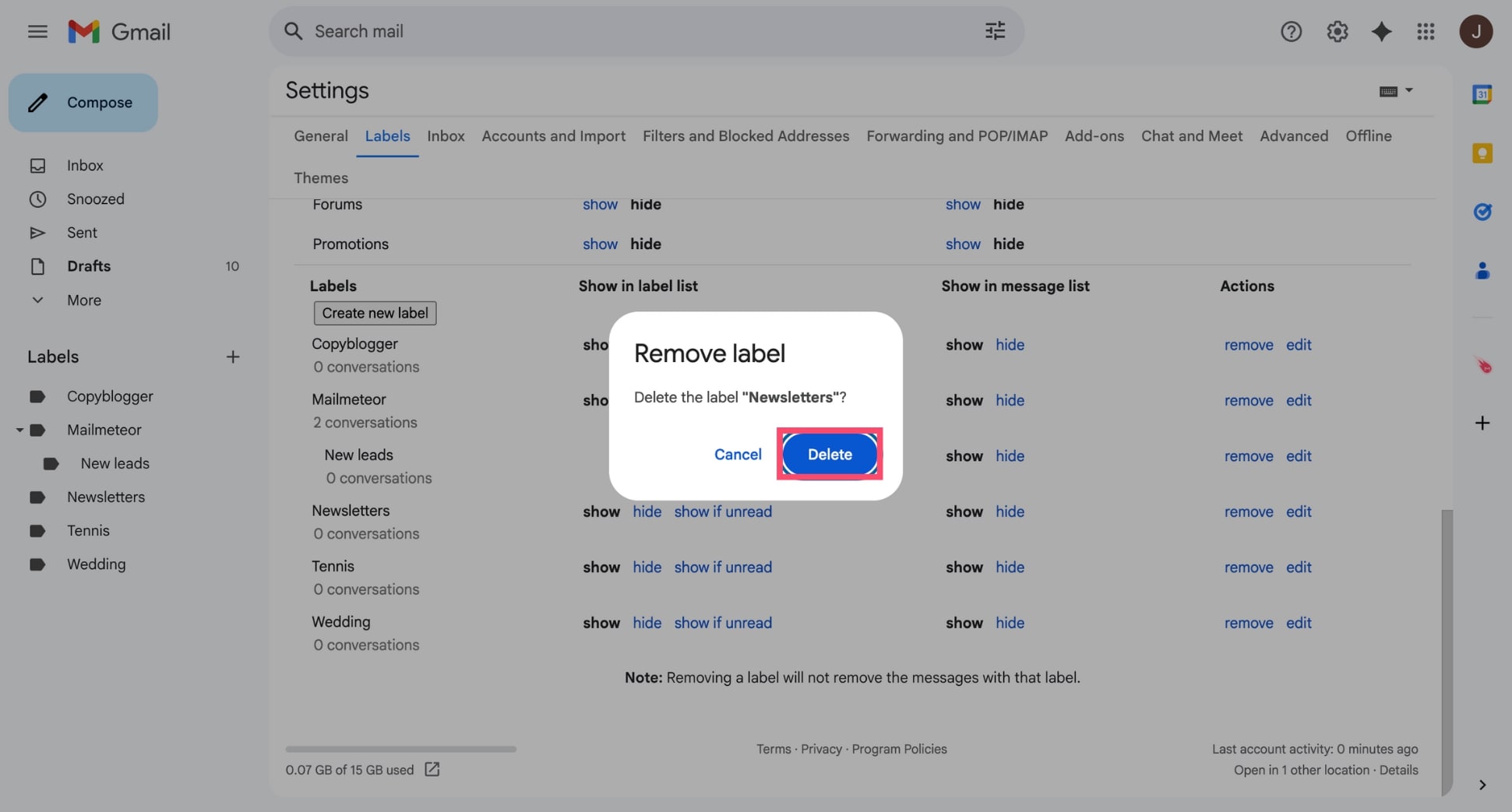Hide Copyblogger in message list
Screen dimensions: 1512x812
[x=1010, y=345]
